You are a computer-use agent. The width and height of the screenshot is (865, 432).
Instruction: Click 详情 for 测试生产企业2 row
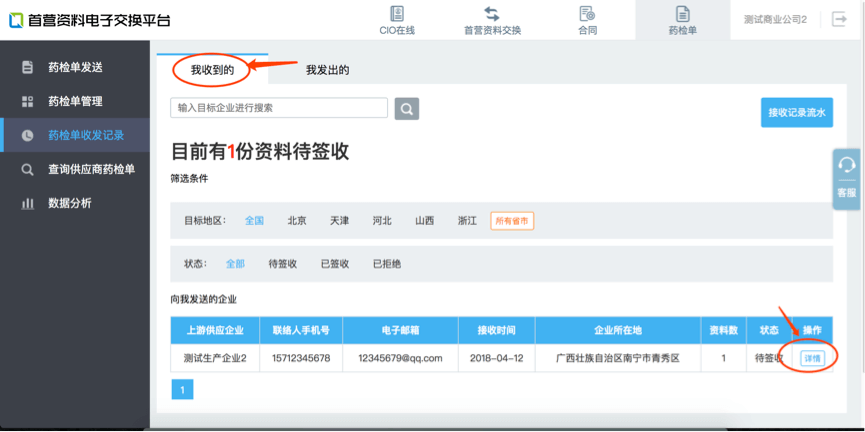point(812,359)
